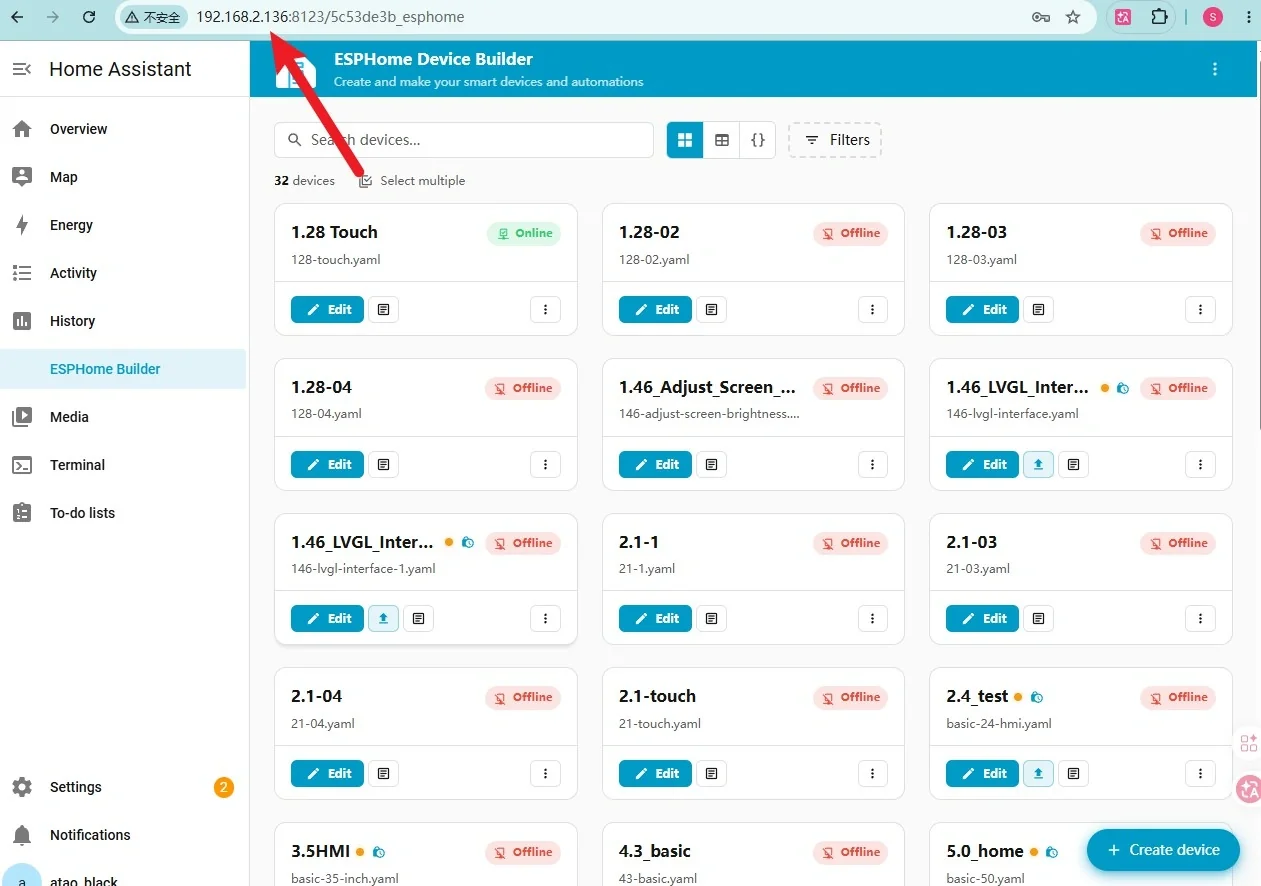This screenshot has height=886, width=1261.
Task: Open Notifications panel
Action: 123,835
